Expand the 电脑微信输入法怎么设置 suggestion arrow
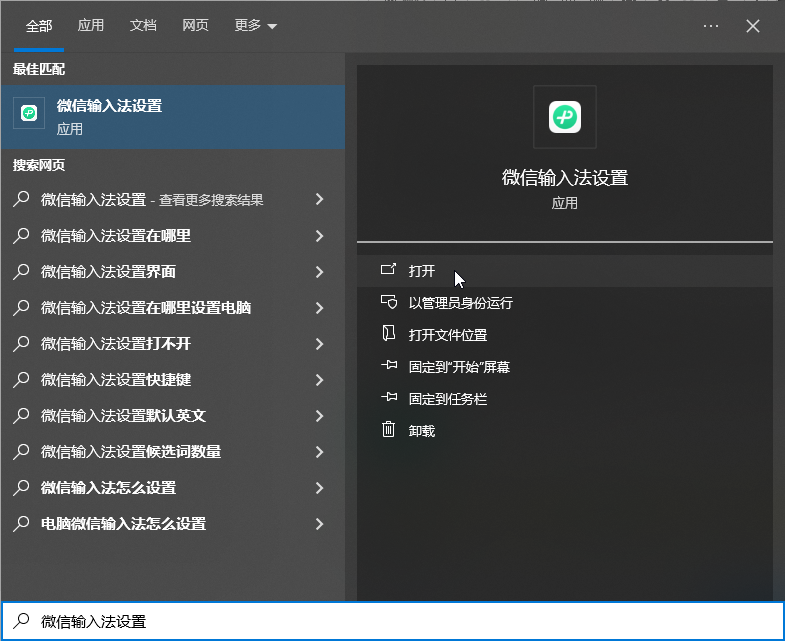Image resolution: width=785 pixels, height=641 pixels. point(319,524)
